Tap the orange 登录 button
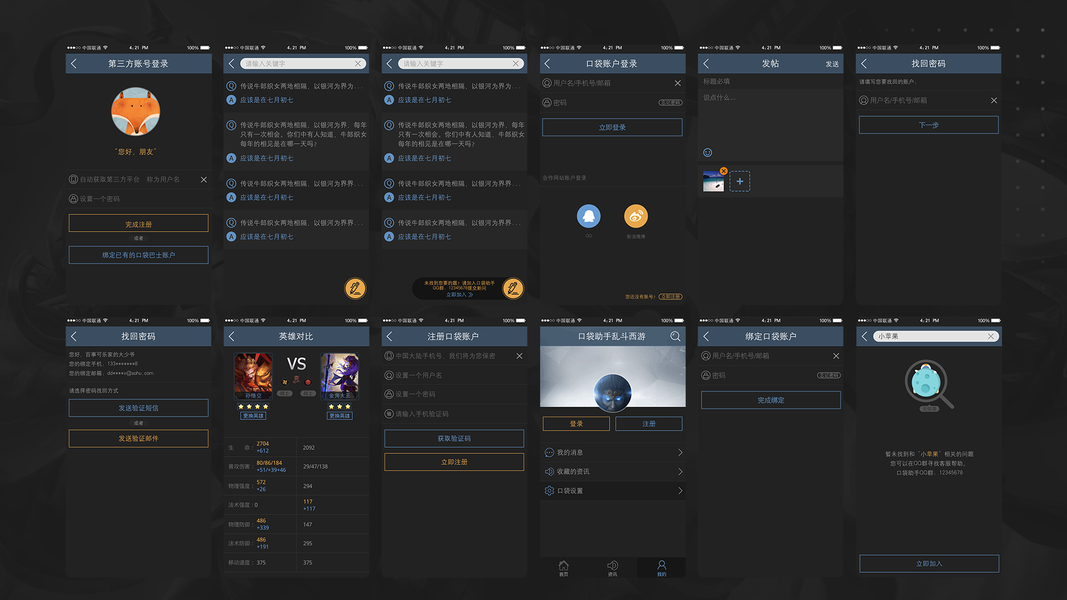This screenshot has width=1067, height=600. click(x=576, y=424)
